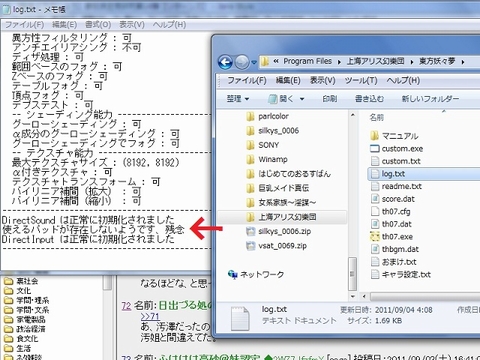Click post number 72 link
Image resolution: width=480 pixels, height=360 pixels.
126,306
